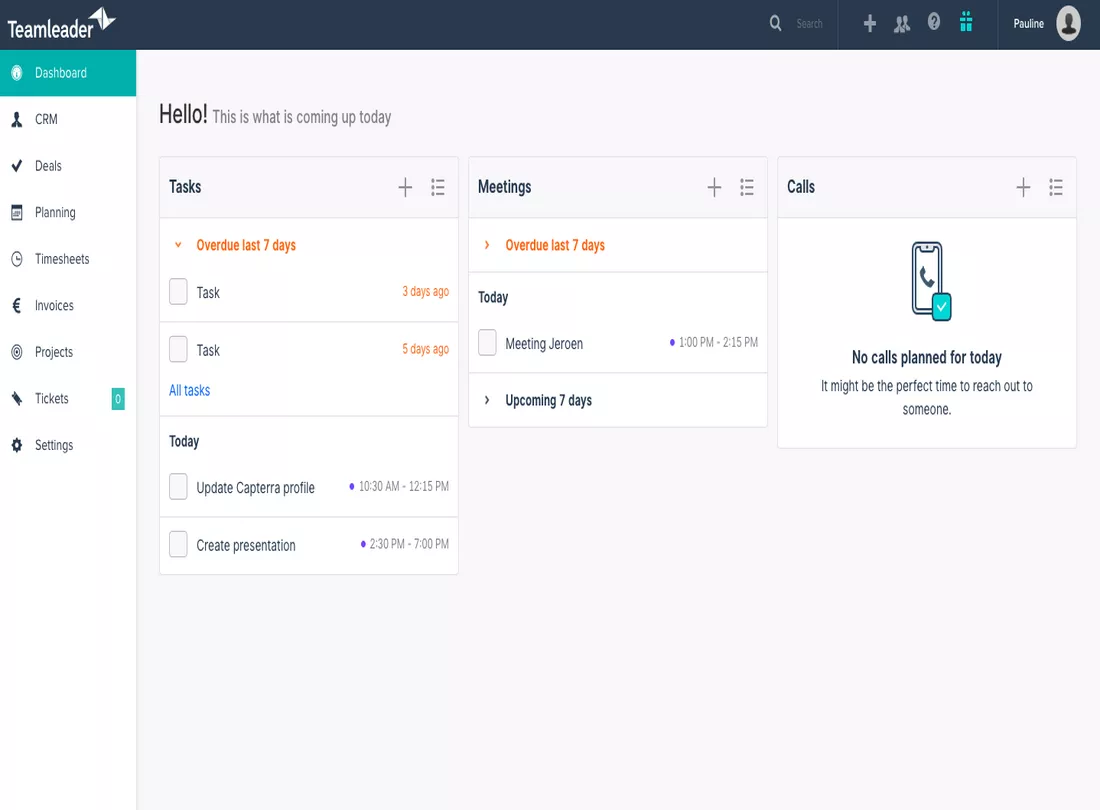Expand Overdue last 7 days in Meetings
Viewport: 1100px width, 810px height.
click(x=487, y=245)
